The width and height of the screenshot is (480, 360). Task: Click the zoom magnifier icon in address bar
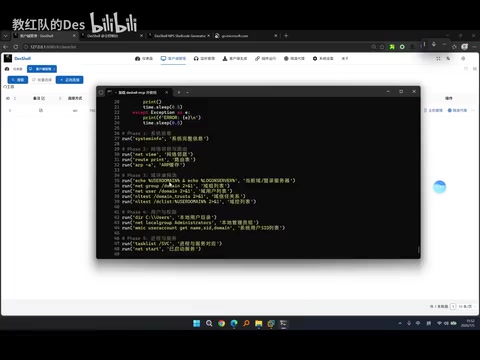(374, 47)
